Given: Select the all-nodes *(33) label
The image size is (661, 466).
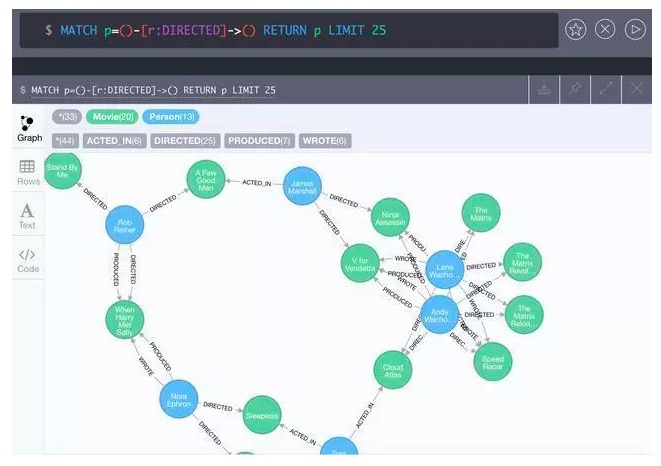Looking at the screenshot, I should pyautogui.click(x=67, y=117).
